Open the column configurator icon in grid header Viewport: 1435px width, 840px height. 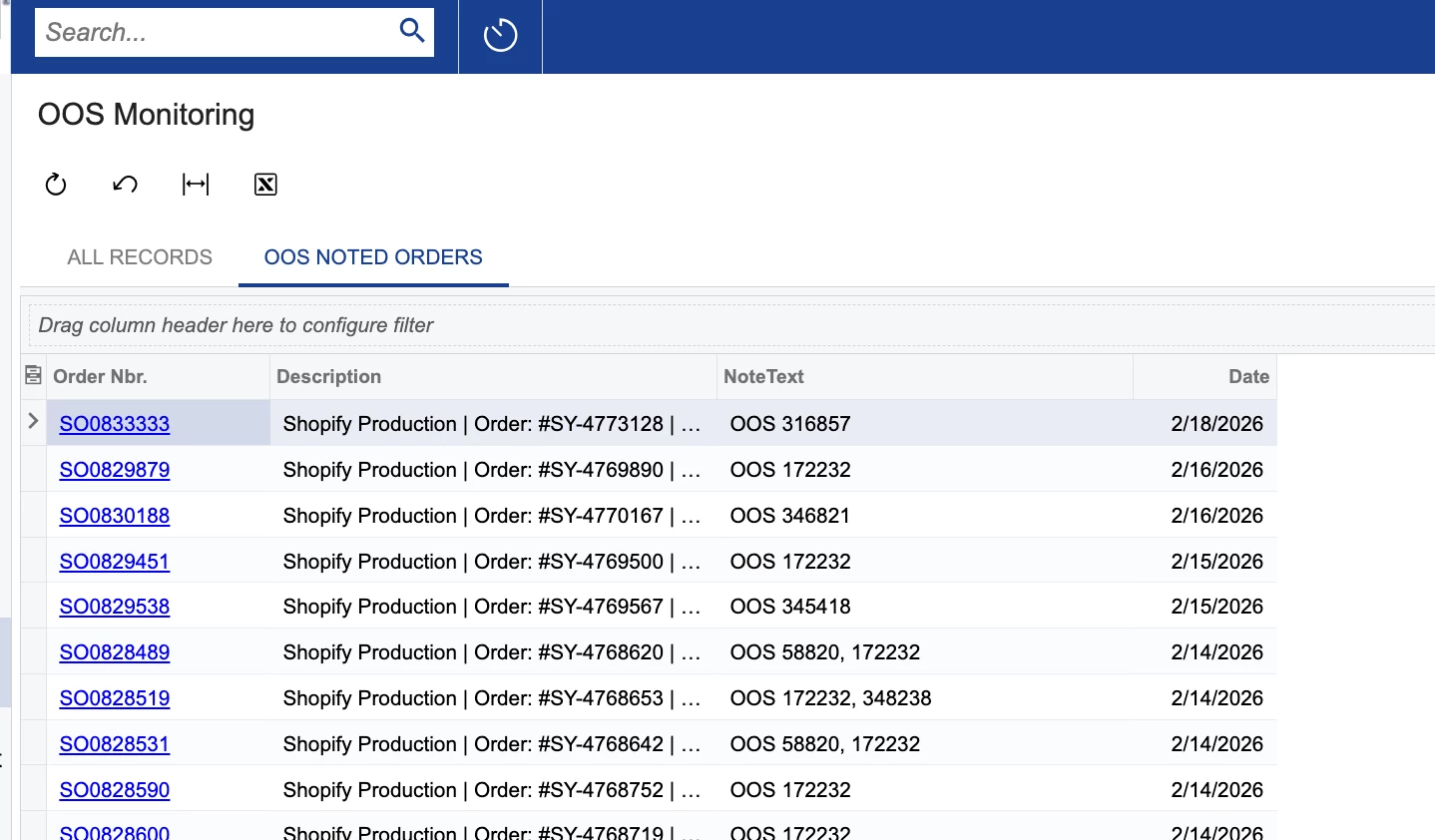pos(33,375)
